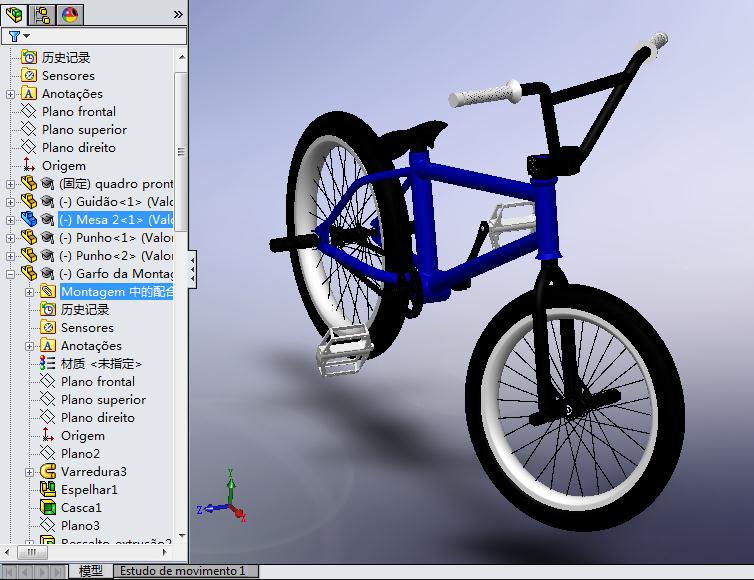This screenshot has height=580, width=754.
Task: Expand the Mesa 2<1> component
Action: coord(10,220)
